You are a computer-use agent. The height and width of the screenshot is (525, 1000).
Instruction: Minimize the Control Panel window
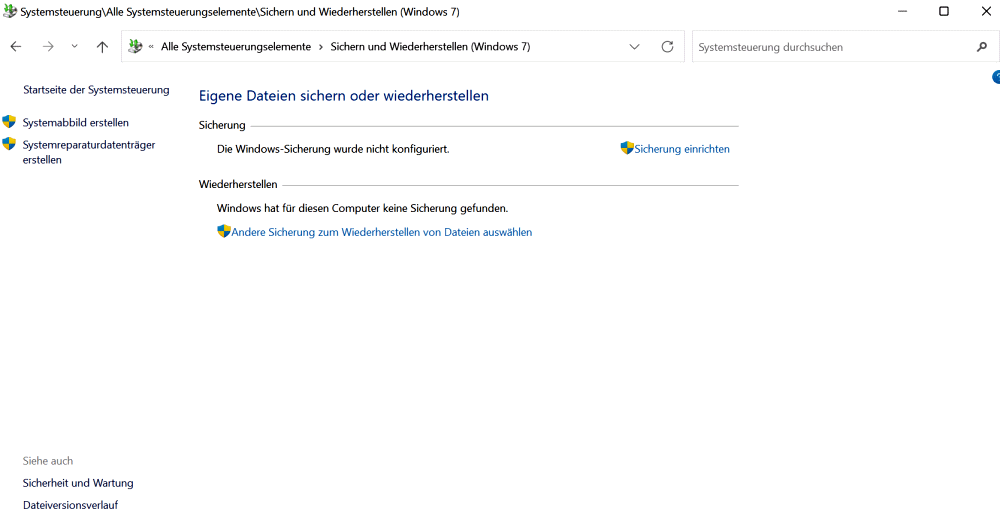click(x=902, y=11)
